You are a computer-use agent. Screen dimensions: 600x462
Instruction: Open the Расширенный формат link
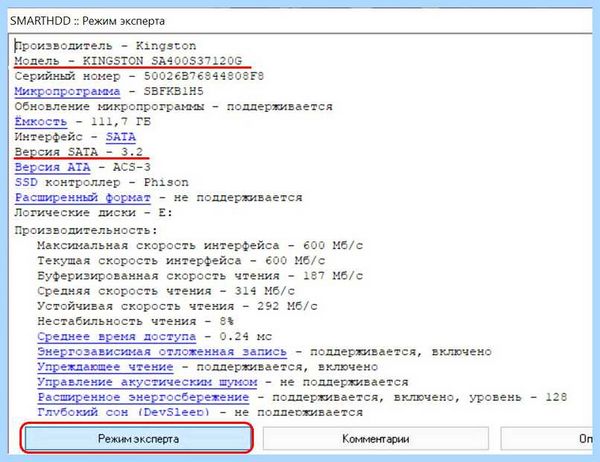(83, 198)
